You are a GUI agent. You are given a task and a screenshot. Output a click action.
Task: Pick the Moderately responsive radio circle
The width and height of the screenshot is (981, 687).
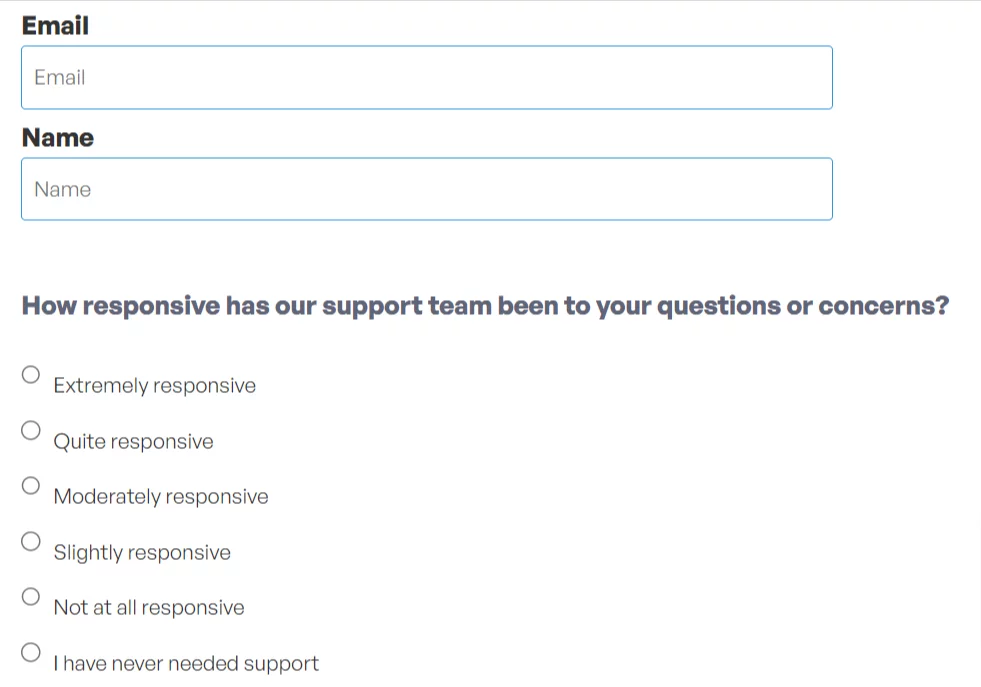point(32,486)
